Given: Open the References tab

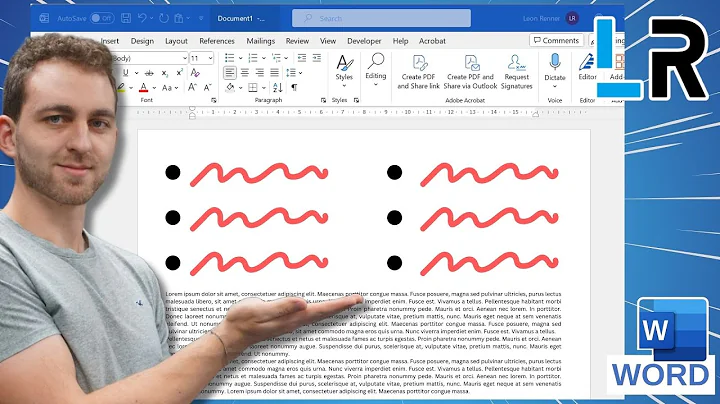Looking at the screenshot, I should point(217,41).
